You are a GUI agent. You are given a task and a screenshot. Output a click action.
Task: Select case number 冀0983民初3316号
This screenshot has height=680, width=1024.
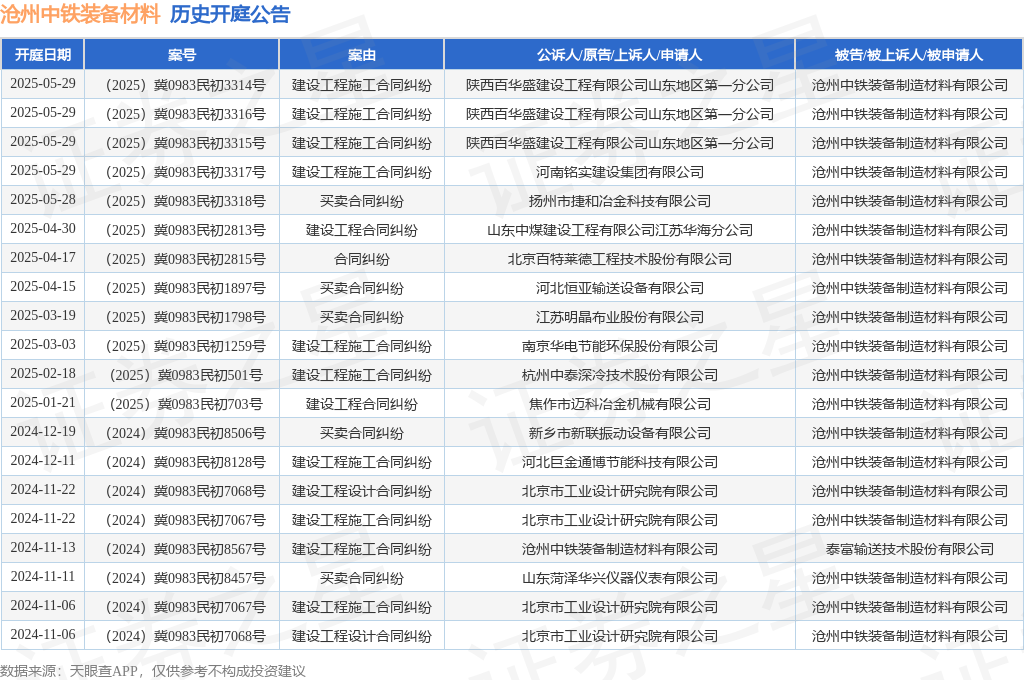[210, 114]
